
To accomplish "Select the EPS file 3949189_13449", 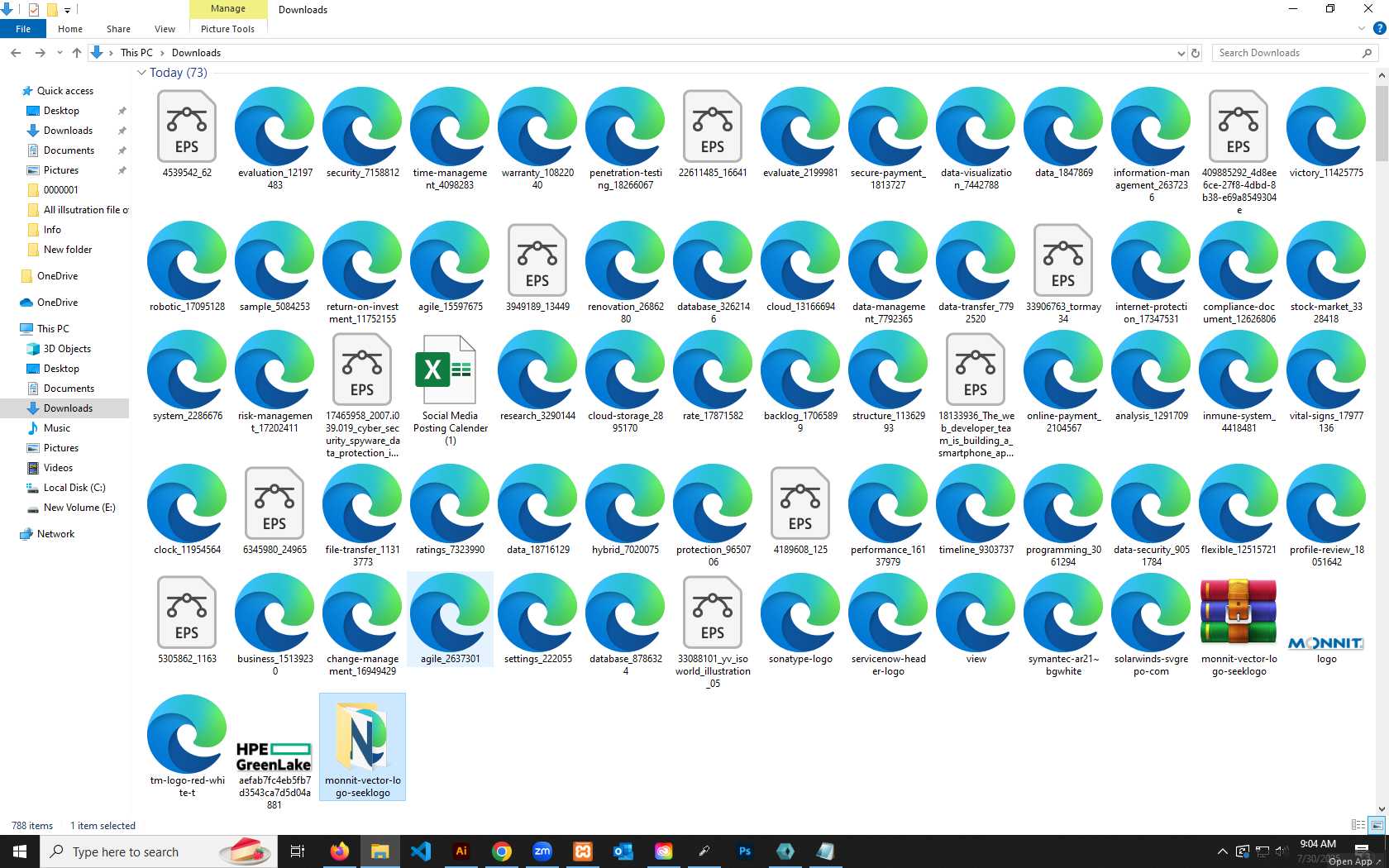I will pos(537,266).
